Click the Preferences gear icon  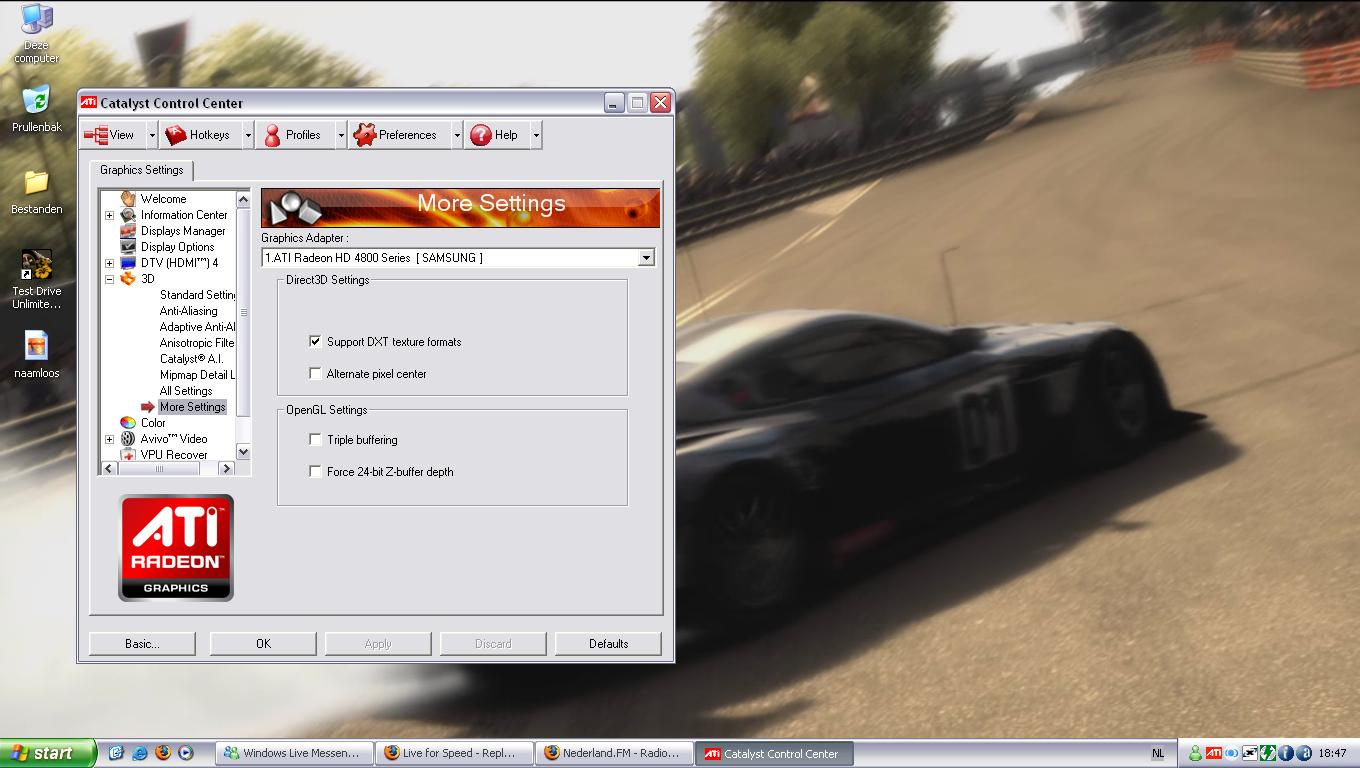pyautogui.click(x=364, y=135)
